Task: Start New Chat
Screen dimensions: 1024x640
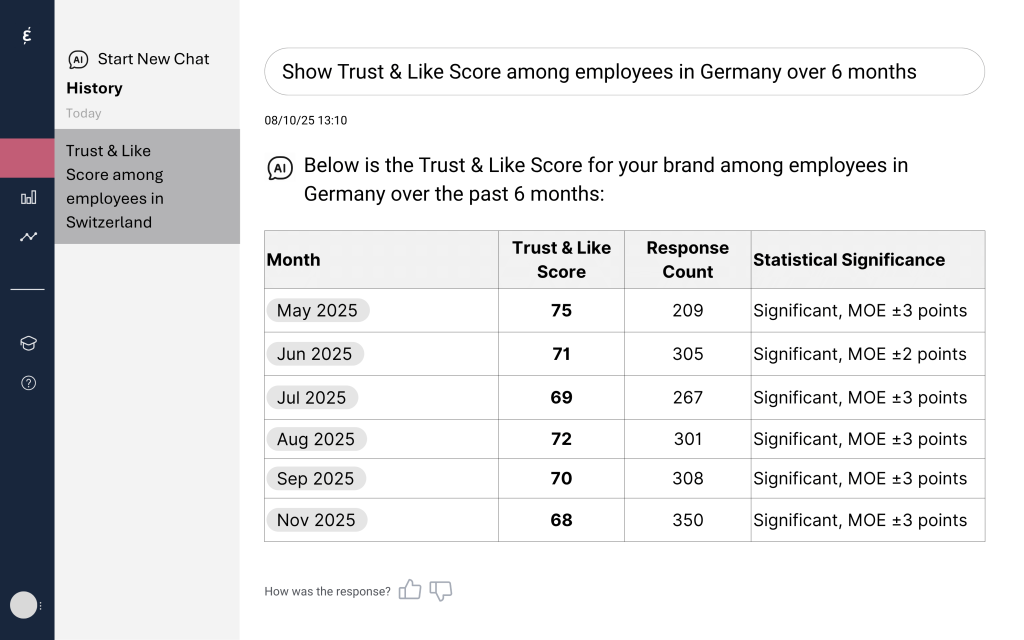Action: point(153,59)
